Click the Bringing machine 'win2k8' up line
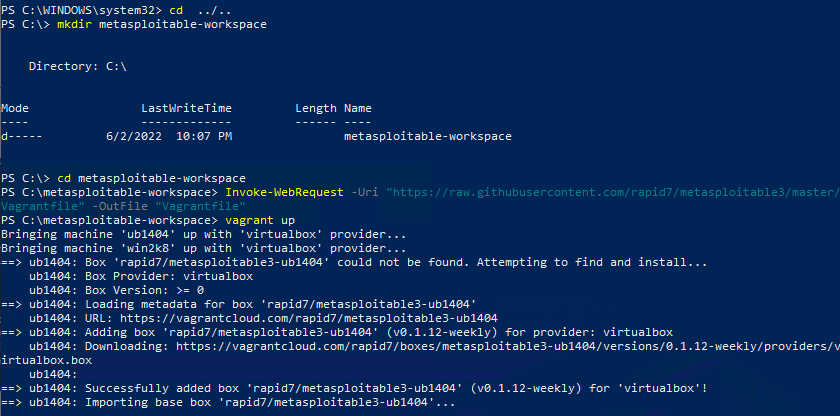Image resolution: width=840 pixels, height=416 pixels. tap(204, 248)
